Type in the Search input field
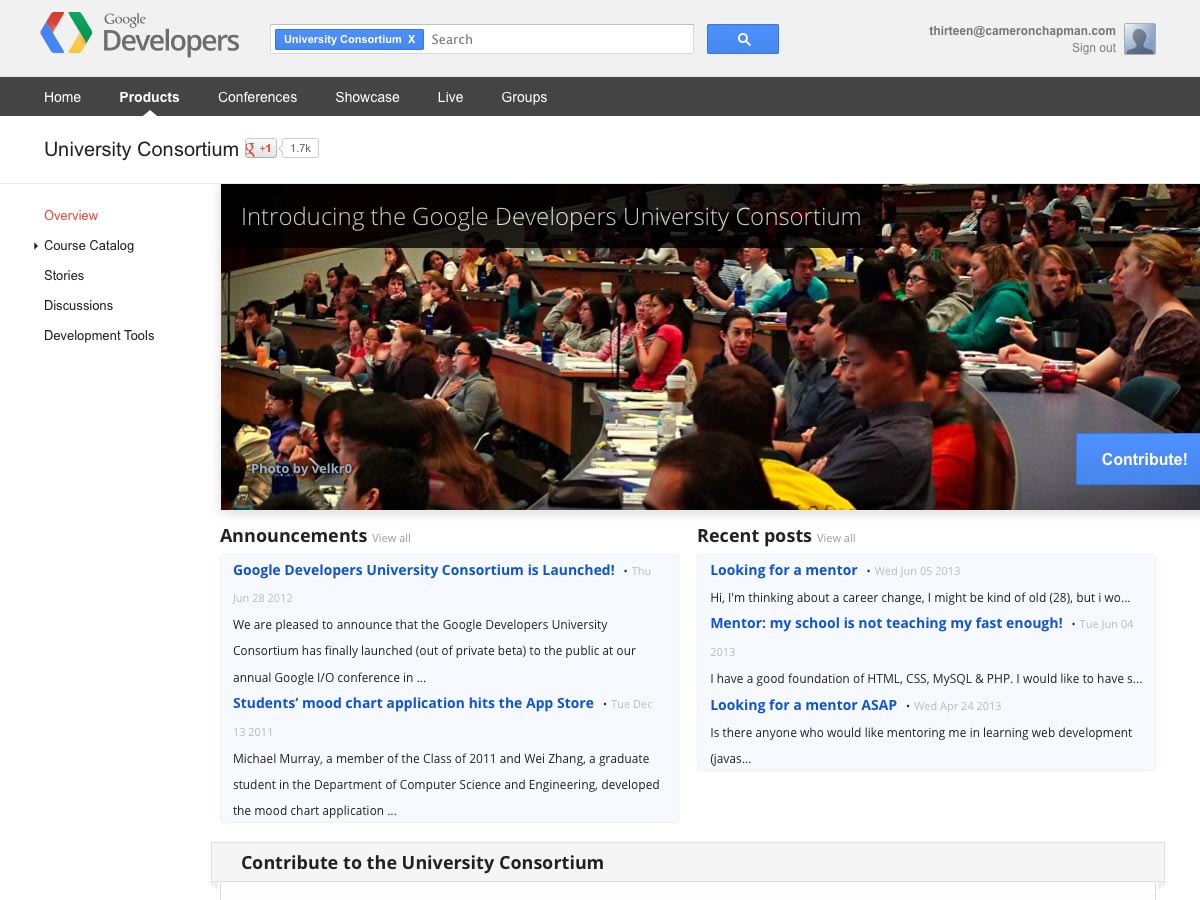 pos(556,40)
